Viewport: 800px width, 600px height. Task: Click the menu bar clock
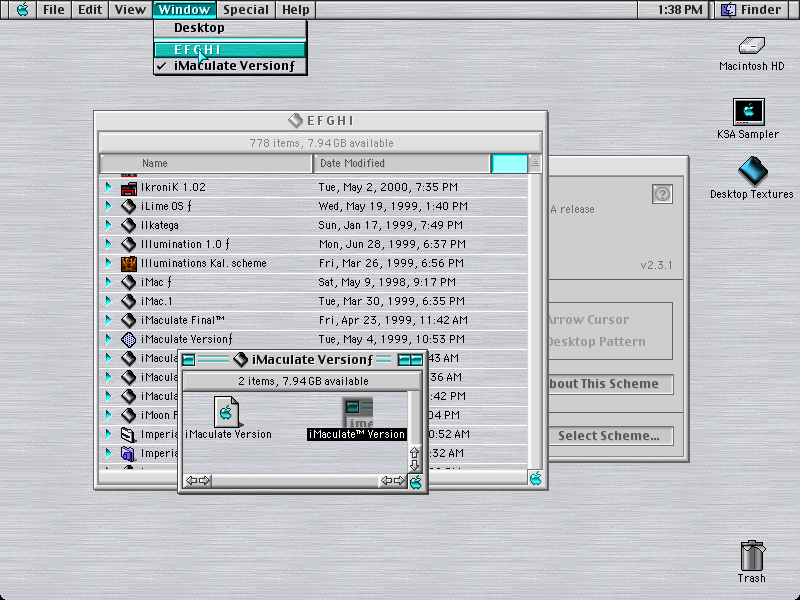(x=680, y=9)
